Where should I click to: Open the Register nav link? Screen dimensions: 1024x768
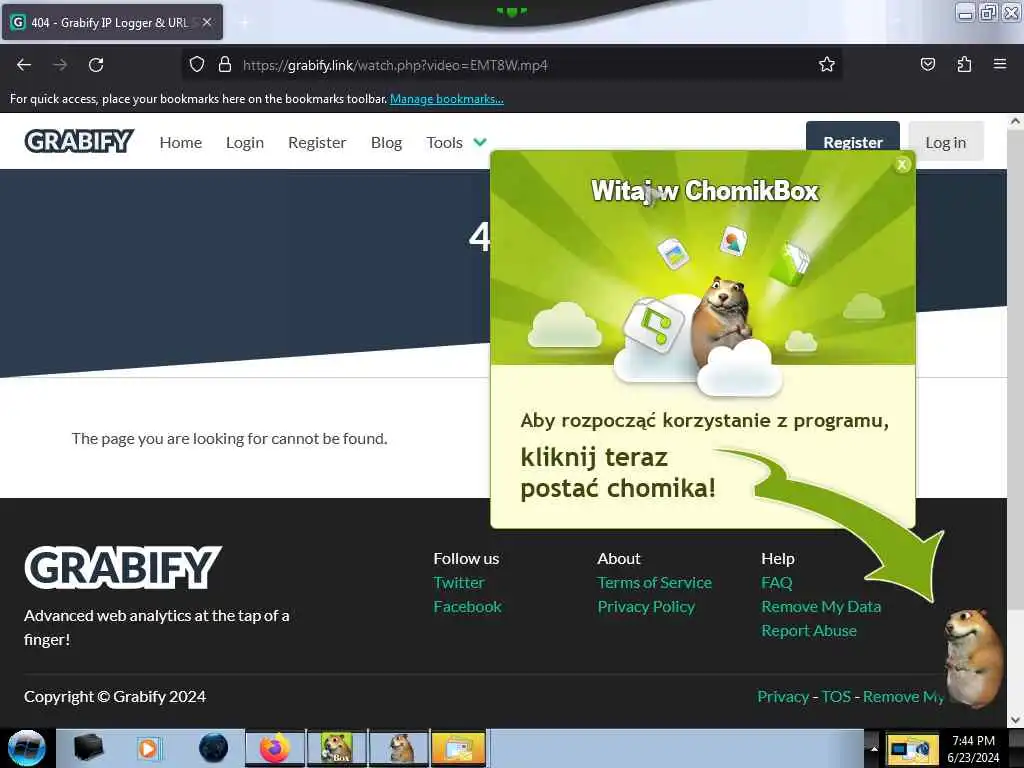point(317,142)
